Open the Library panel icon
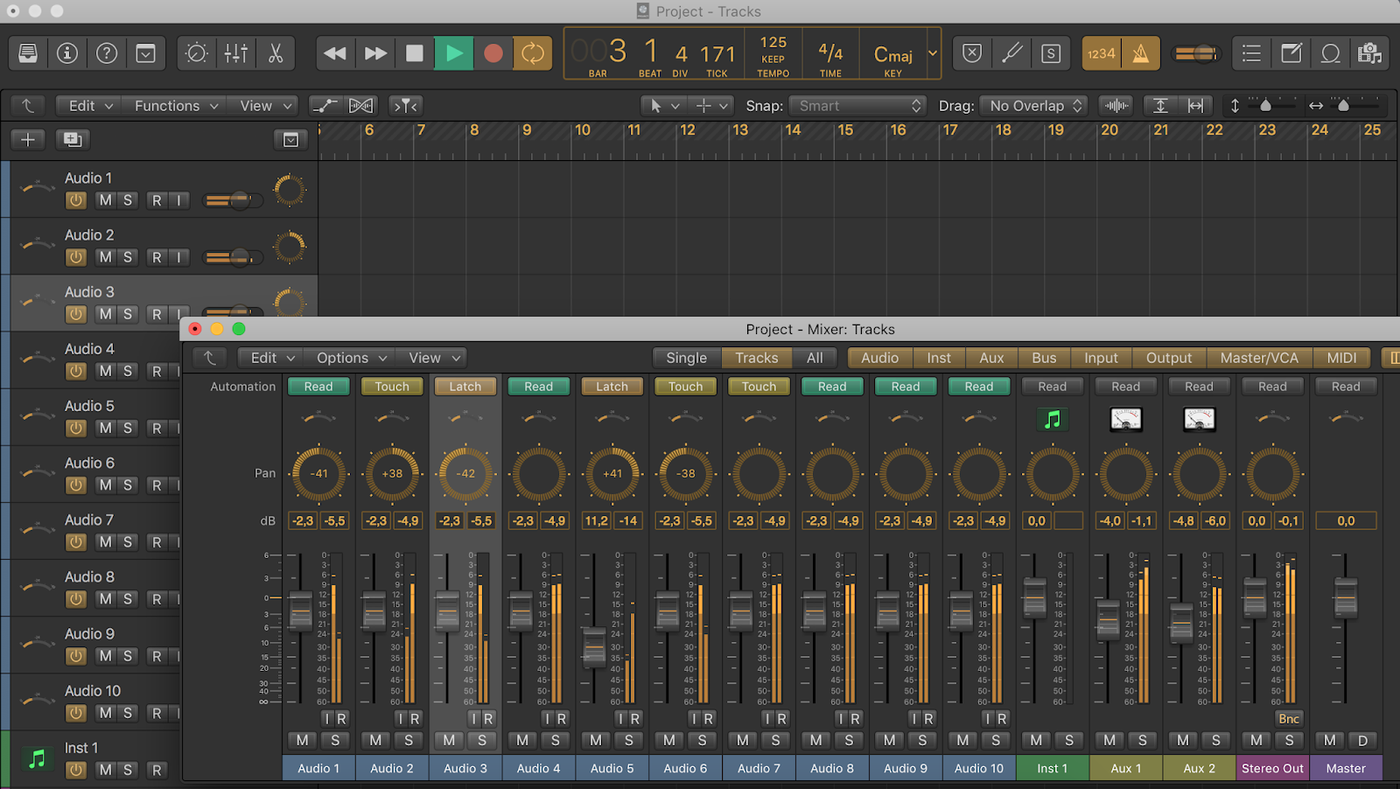This screenshot has height=789, width=1400. coord(28,53)
